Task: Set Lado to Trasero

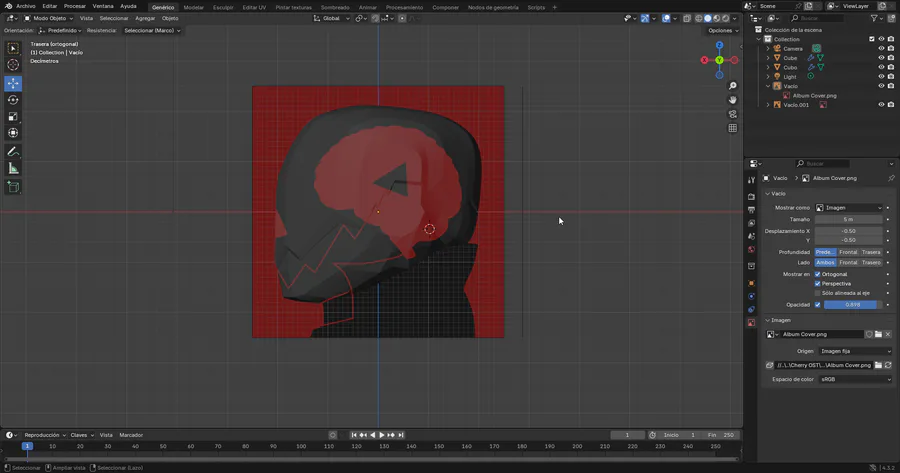Action: 871,262
